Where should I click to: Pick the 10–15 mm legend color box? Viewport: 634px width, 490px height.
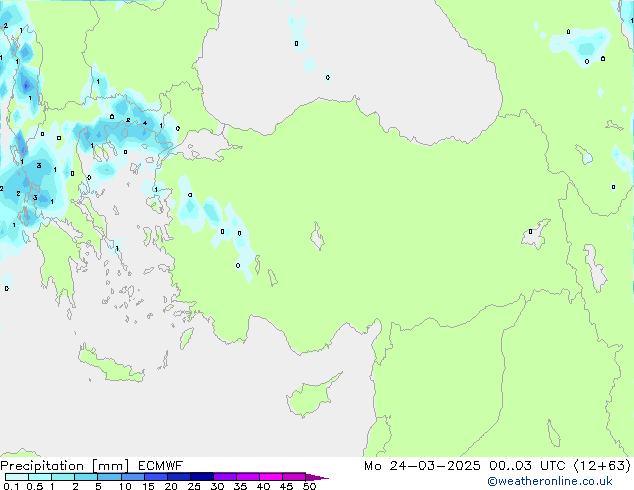pyautogui.click(x=133, y=477)
